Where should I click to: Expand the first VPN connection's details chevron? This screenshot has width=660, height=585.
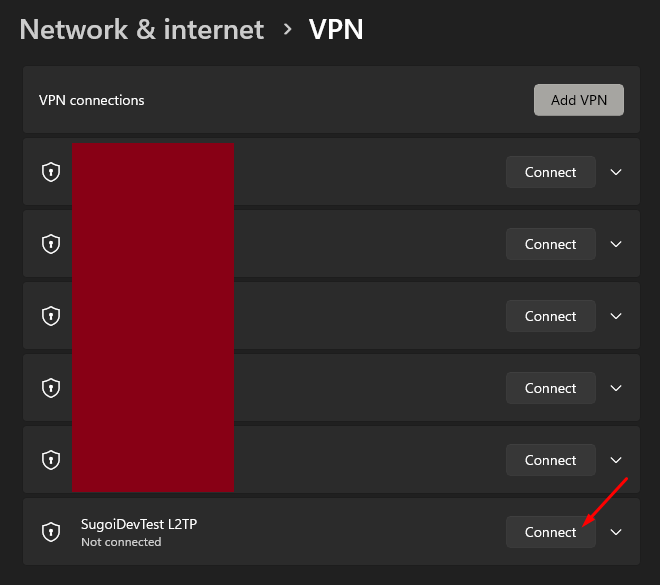[616, 172]
